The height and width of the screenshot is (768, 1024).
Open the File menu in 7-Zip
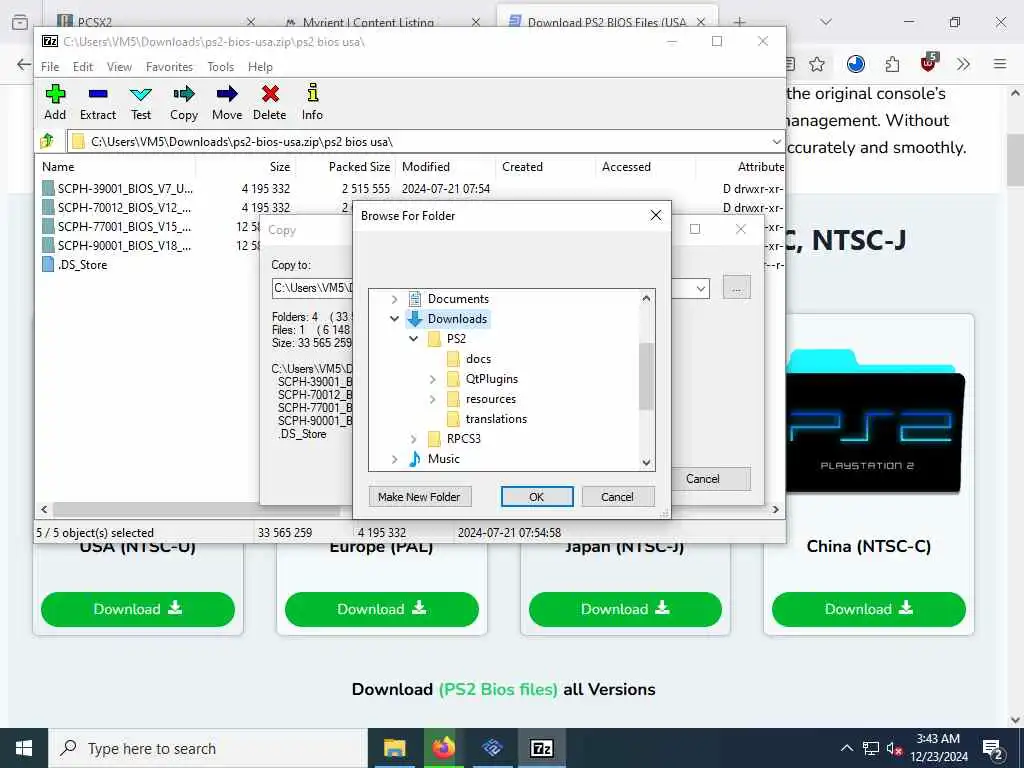50,67
